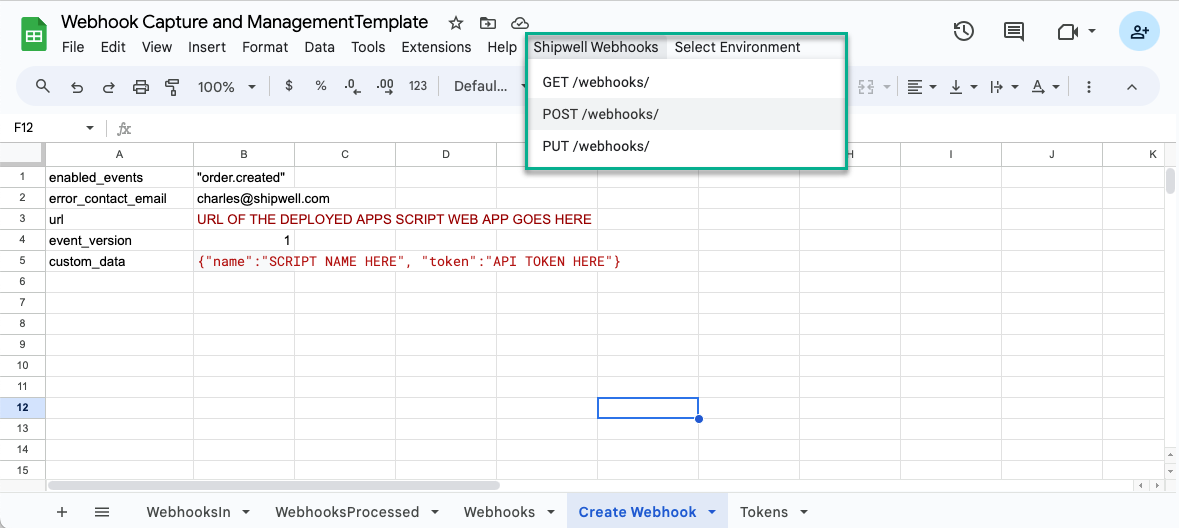The height and width of the screenshot is (528, 1179).
Task: Choose GET /webhooks/ menu entry
Action: [x=686, y=83]
